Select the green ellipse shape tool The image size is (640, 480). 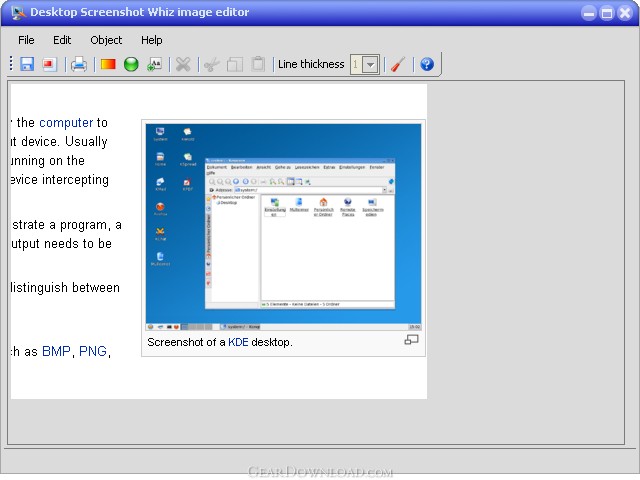click(131, 64)
